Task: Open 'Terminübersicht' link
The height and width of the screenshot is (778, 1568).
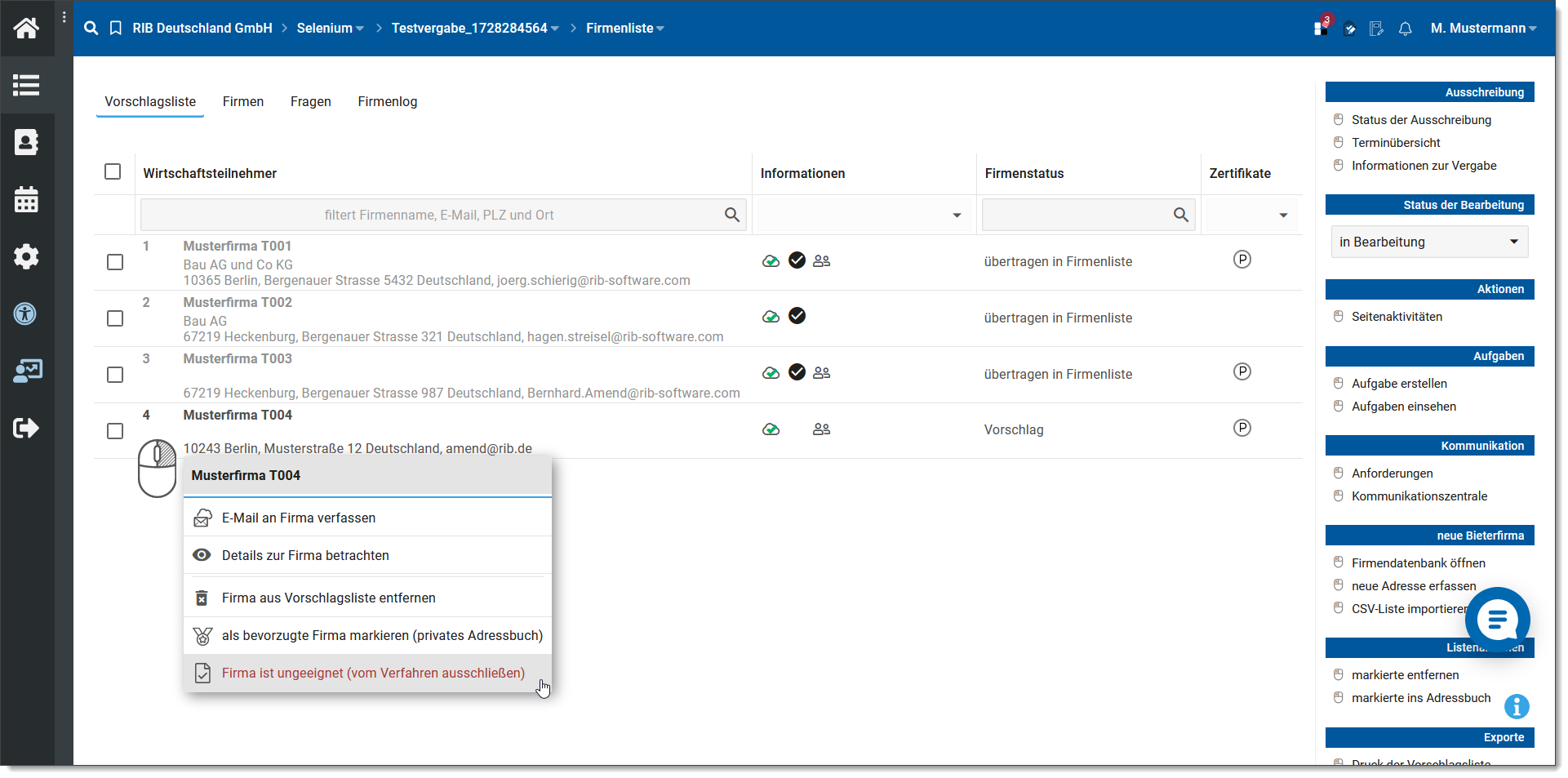Action: point(1396,143)
